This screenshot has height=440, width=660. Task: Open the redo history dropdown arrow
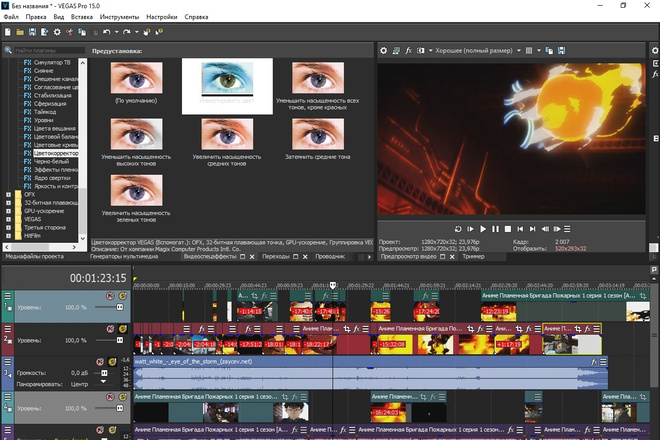pos(136,32)
